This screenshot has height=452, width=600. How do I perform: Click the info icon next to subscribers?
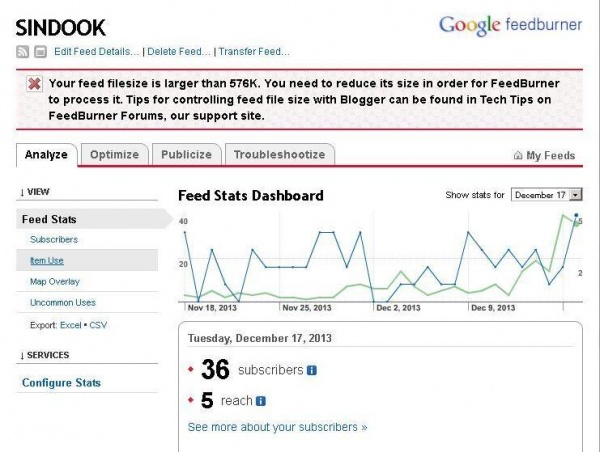[x=312, y=370]
